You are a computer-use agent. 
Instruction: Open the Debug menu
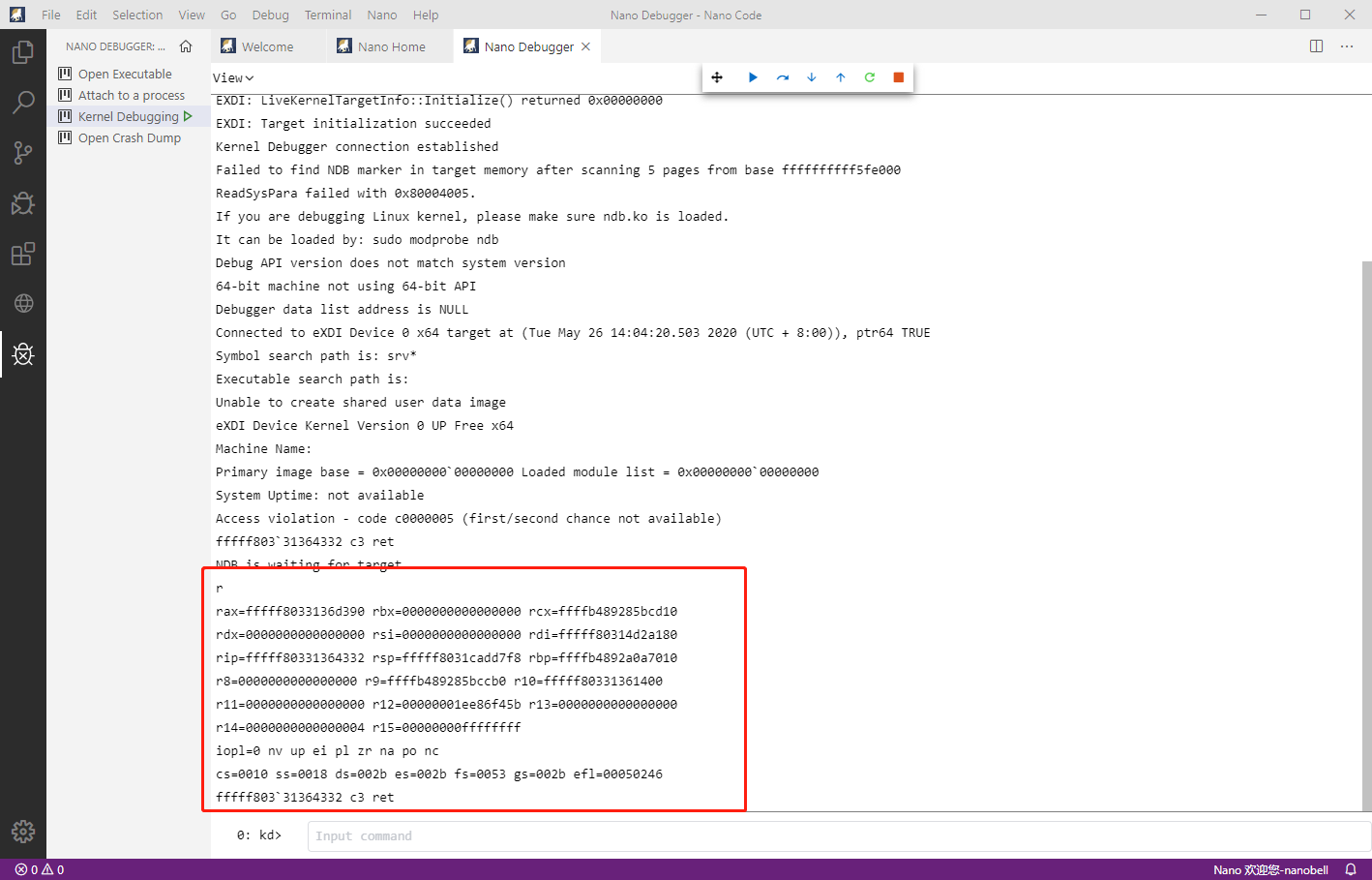coord(270,15)
